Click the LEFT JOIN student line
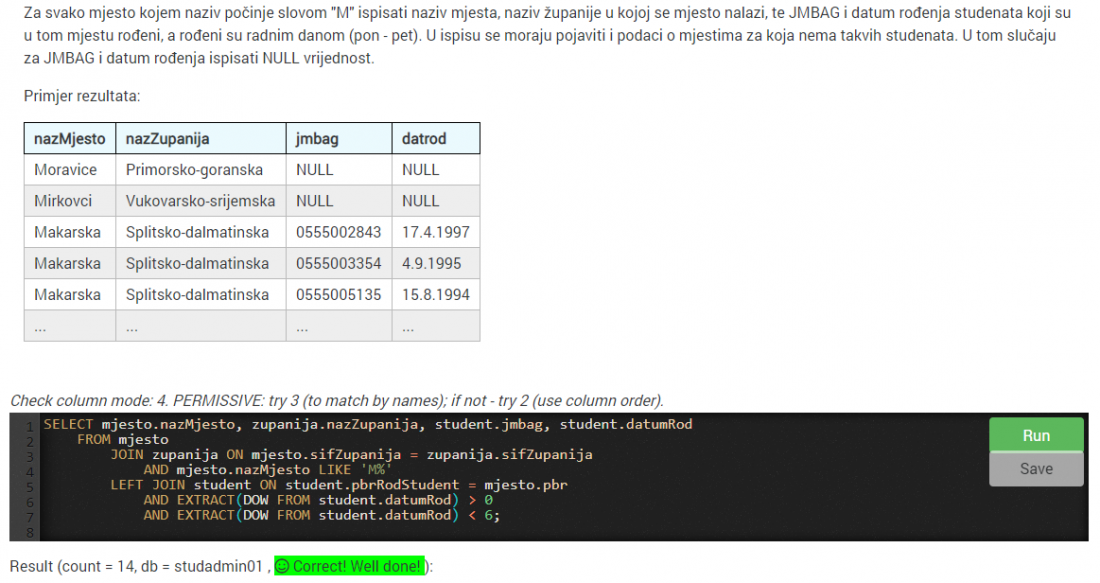The height and width of the screenshot is (583, 1100). coord(339,485)
